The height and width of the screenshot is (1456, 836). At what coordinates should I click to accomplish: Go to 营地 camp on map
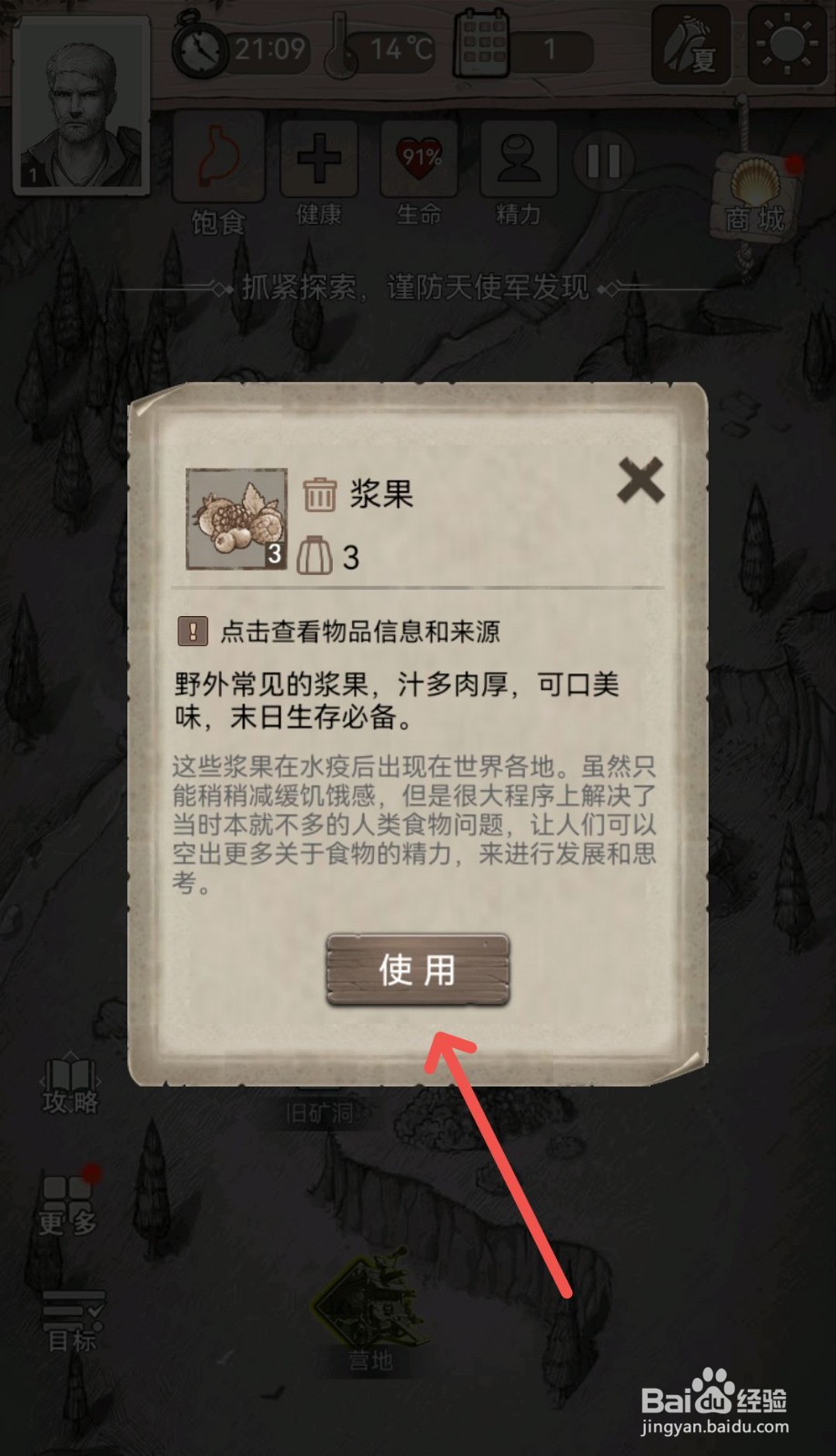(369, 1310)
